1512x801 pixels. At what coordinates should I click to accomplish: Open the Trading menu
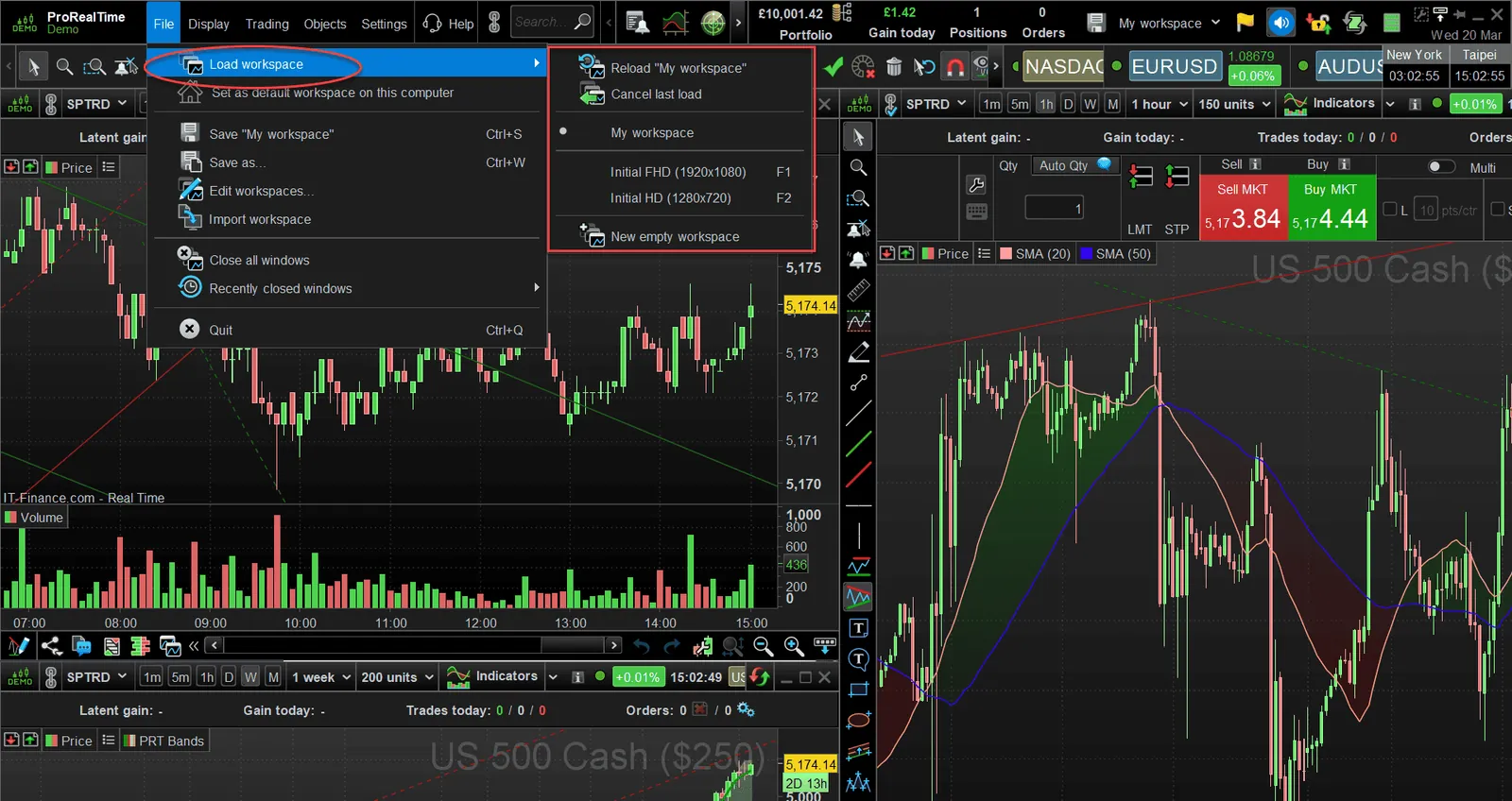pyautogui.click(x=267, y=24)
